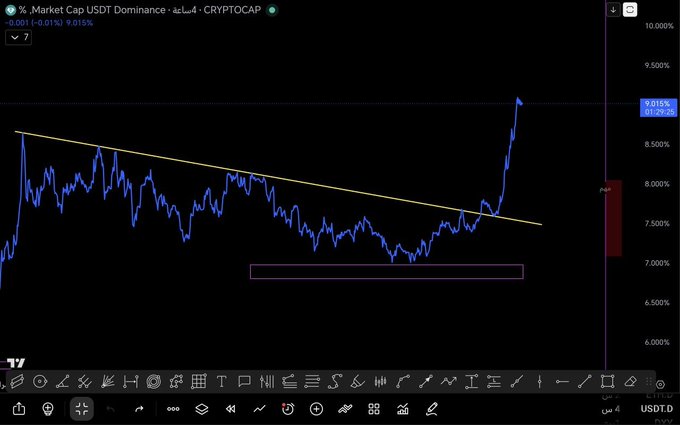
Task: Open the layout grid selector
Action: (x=374, y=409)
